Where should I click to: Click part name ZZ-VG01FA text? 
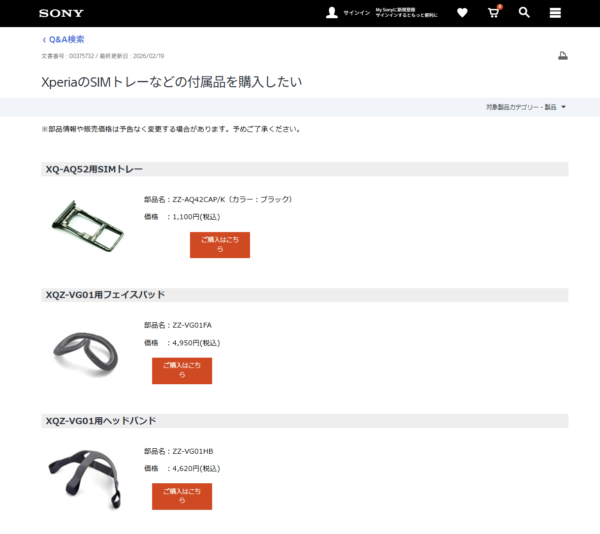click(178, 325)
